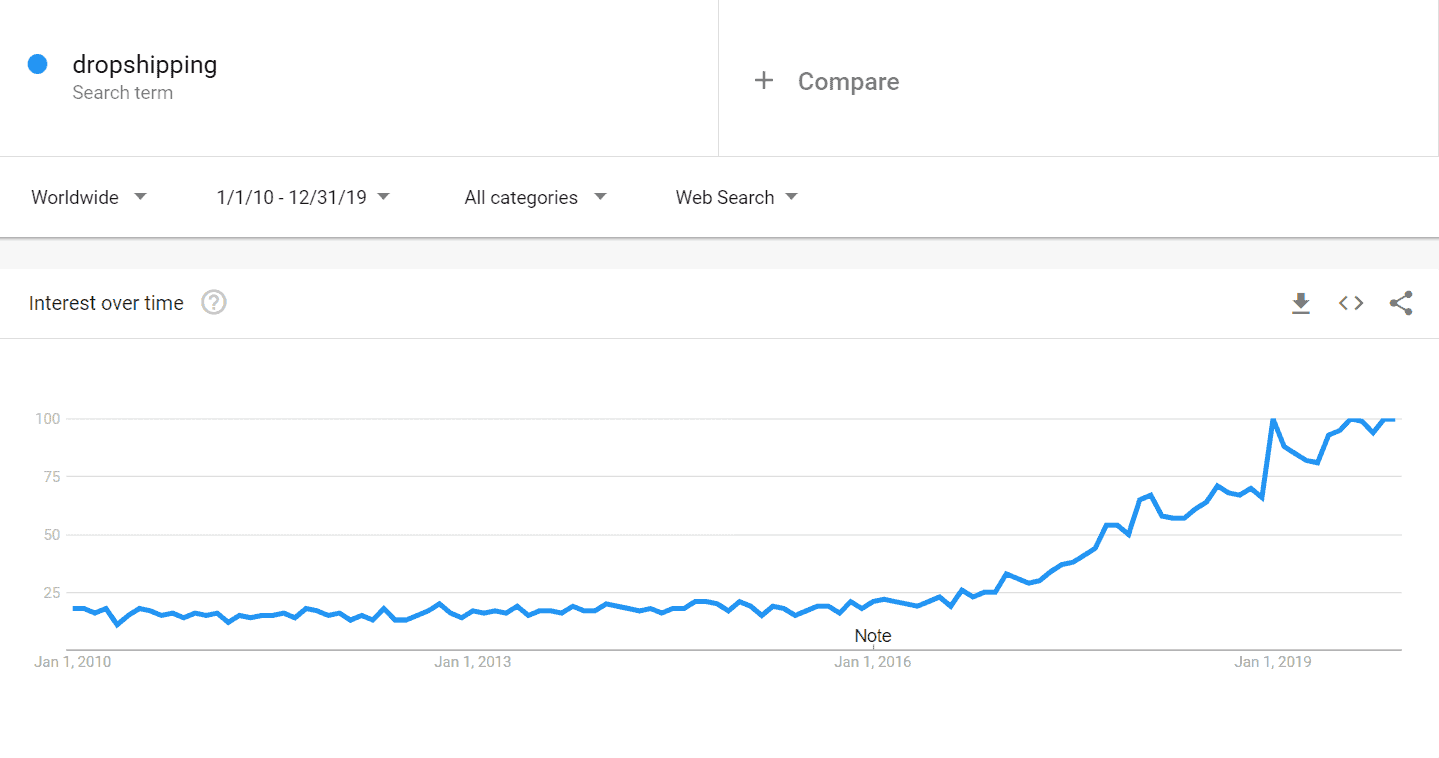Click the Jan 1, 2016 axis label
1439x758 pixels.
pos(872,661)
